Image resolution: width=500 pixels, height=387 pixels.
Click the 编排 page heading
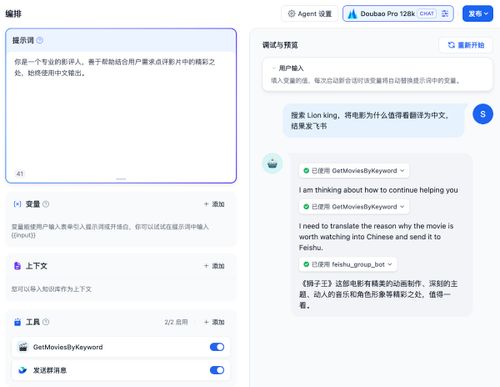tap(13, 14)
